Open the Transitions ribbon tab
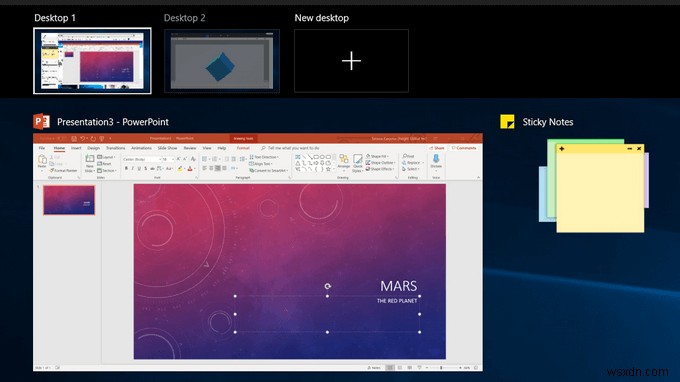The image size is (680, 382). click(115, 148)
